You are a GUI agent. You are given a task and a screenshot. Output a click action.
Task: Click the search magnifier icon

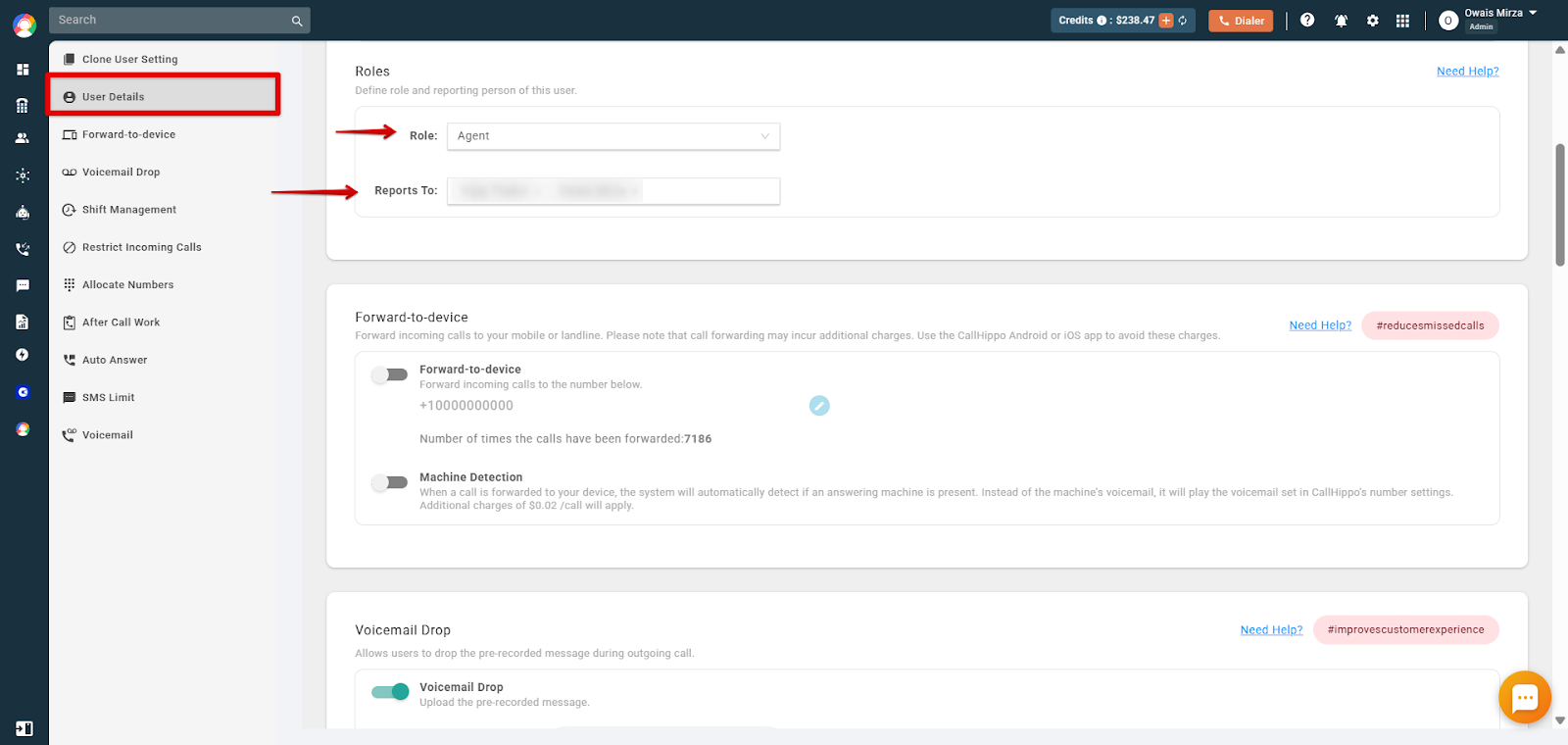click(x=297, y=21)
